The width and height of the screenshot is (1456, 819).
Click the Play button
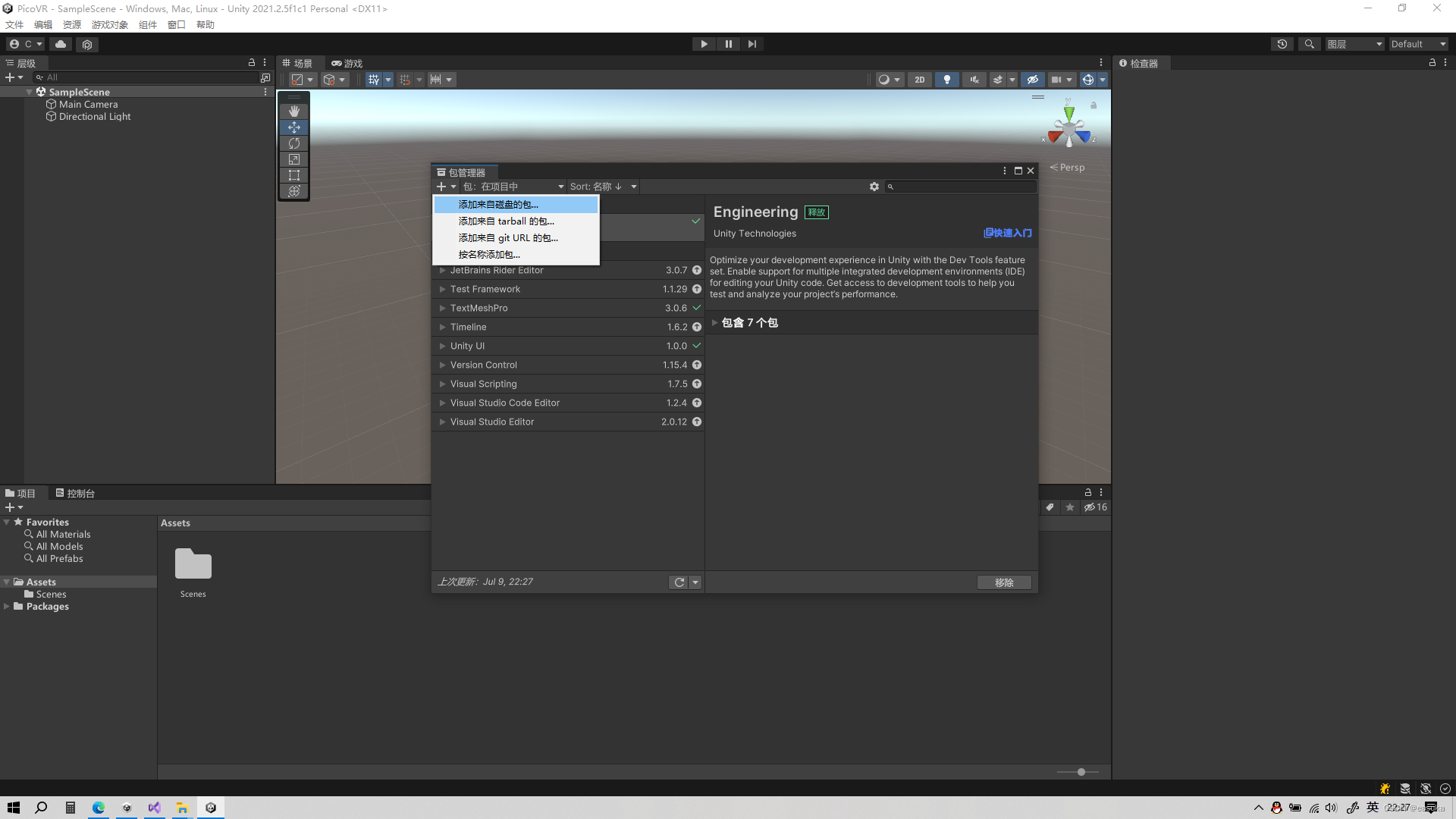pos(704,44)
